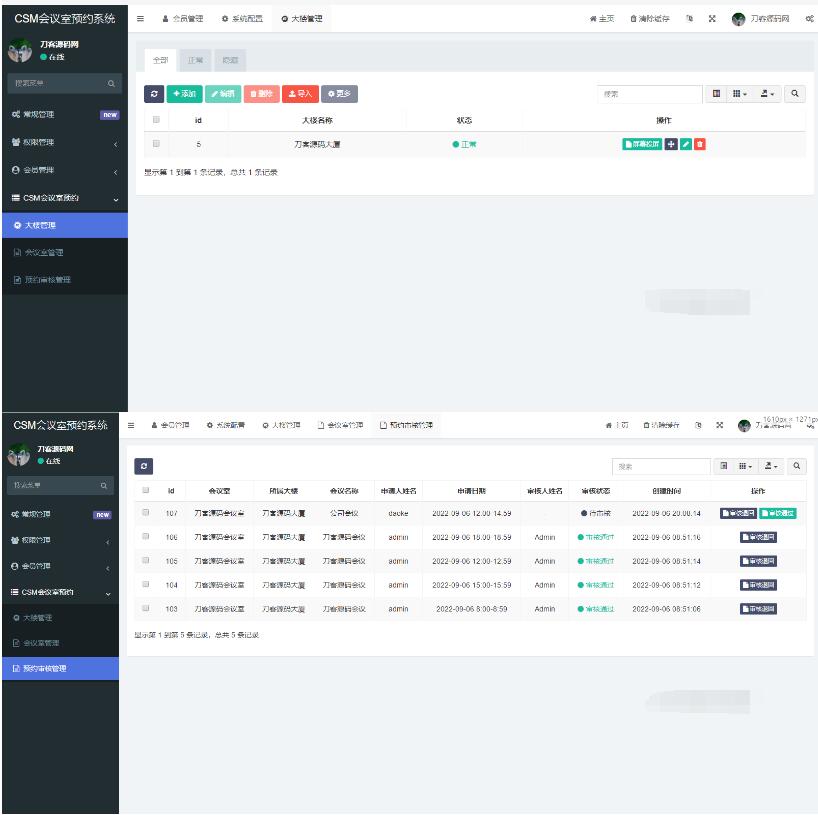818x815 pixels.
Task: Click the red 导入 import button
Action: coord(300,93)
